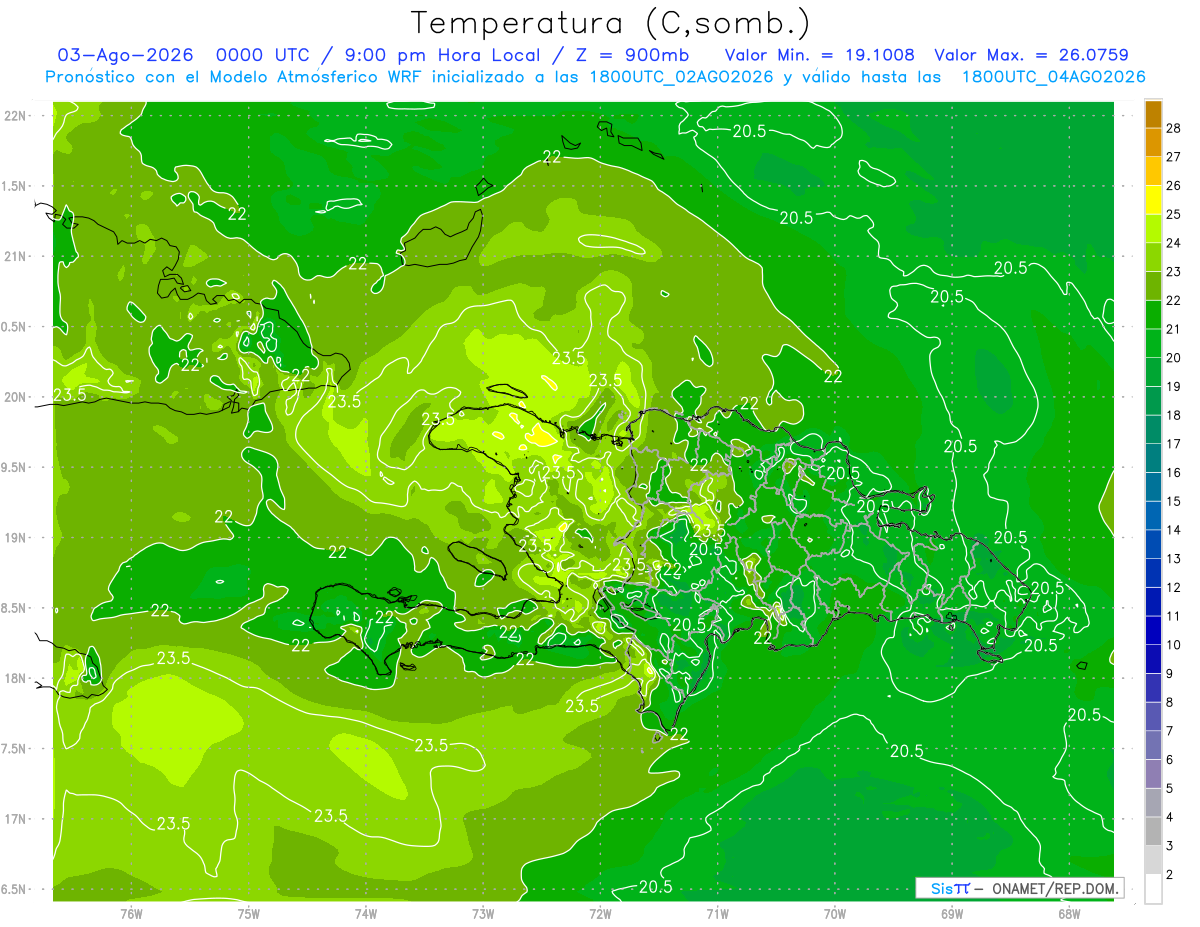Click the "ONAMET/REP.DOM." credit label
Screen dimensions: 1200x927
click(1054, 888)
